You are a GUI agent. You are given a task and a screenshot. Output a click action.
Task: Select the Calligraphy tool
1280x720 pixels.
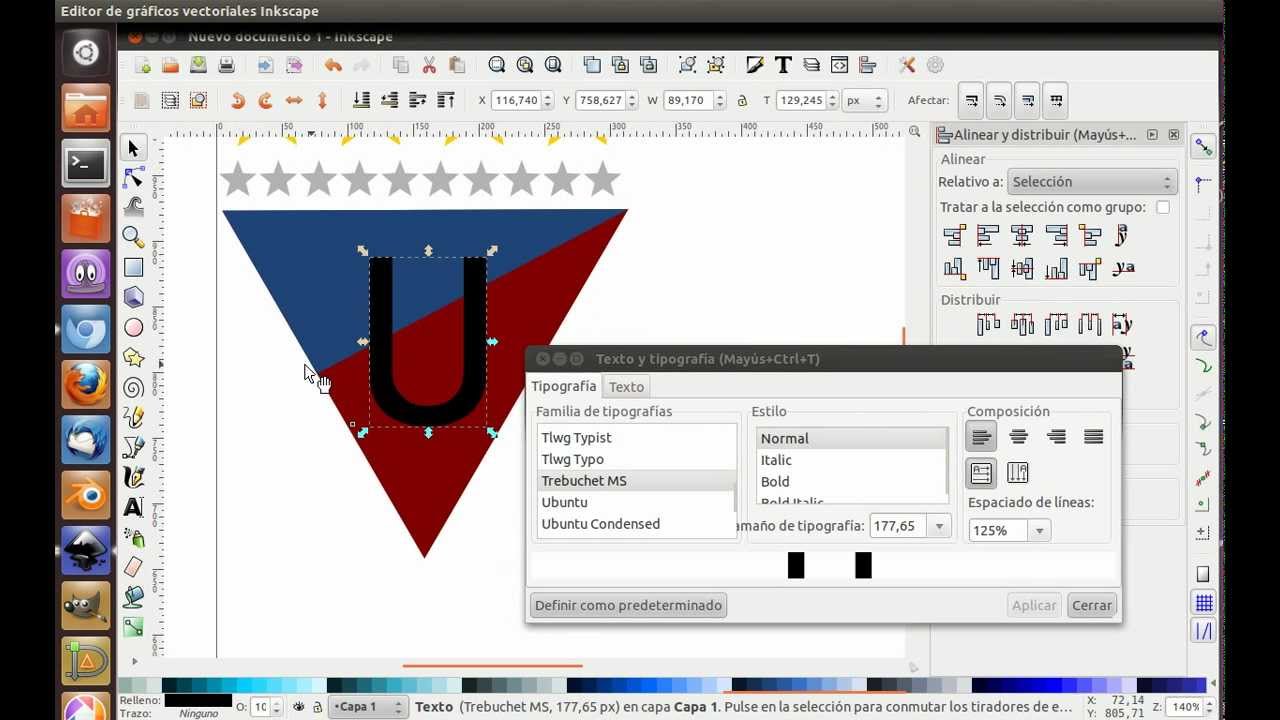click(133, 477)
